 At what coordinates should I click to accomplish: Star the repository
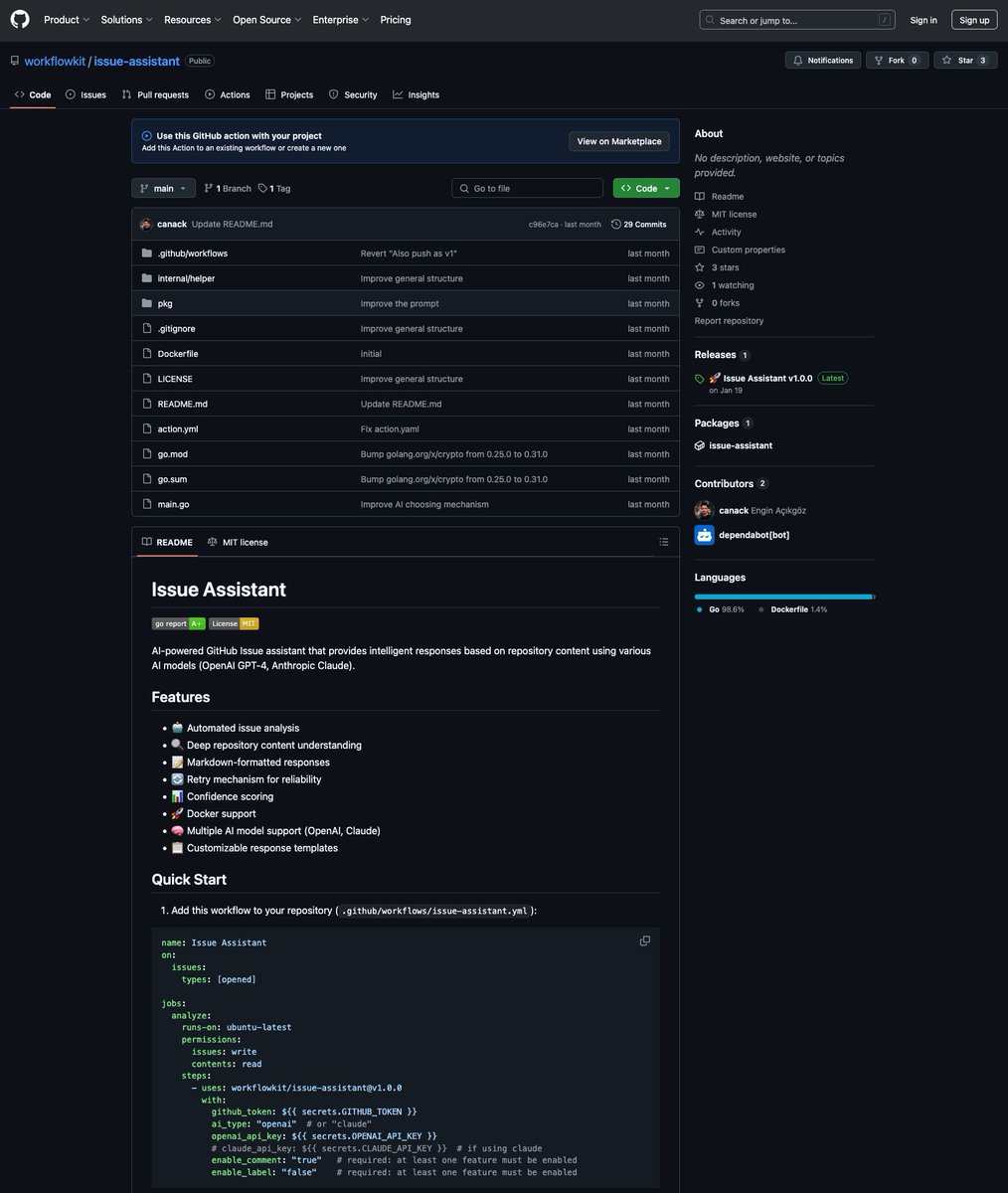(965, 61)
